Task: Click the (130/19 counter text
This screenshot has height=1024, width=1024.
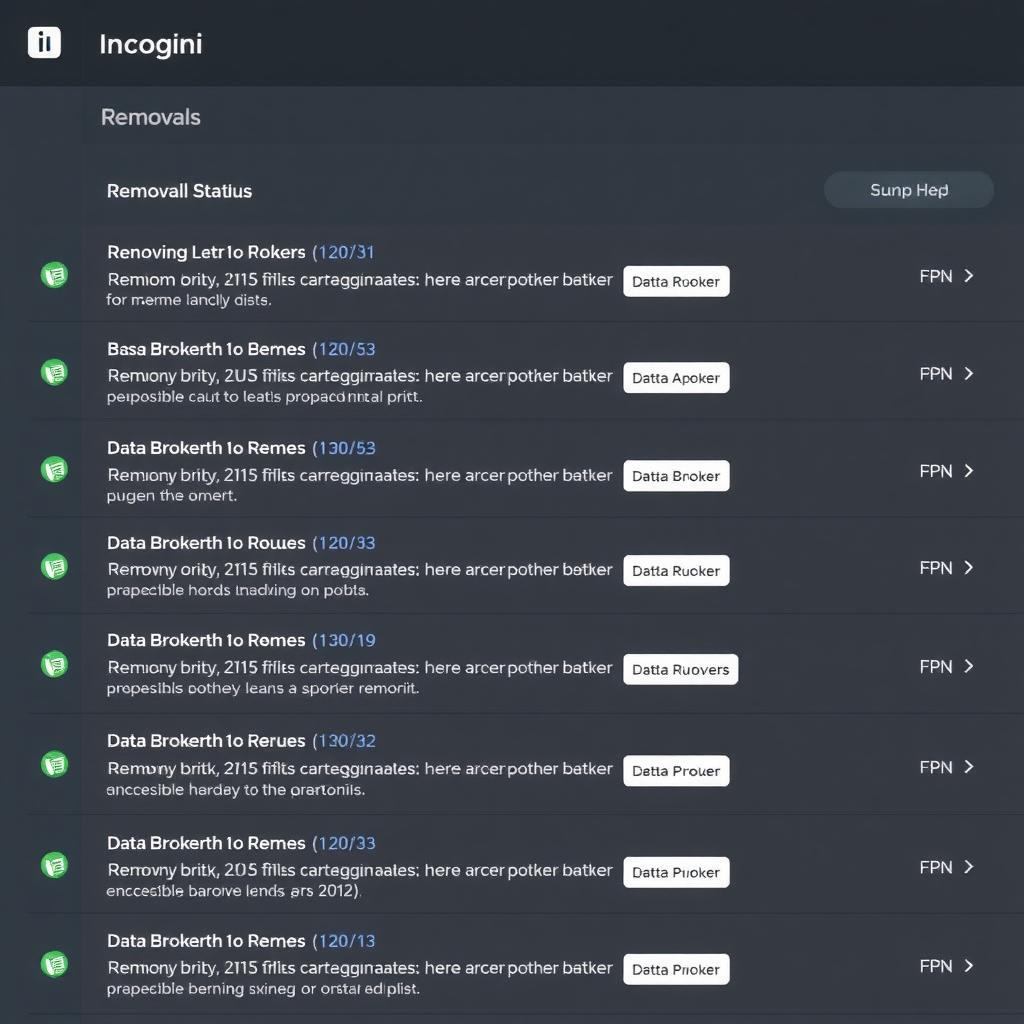Action: tap(344, 640)
